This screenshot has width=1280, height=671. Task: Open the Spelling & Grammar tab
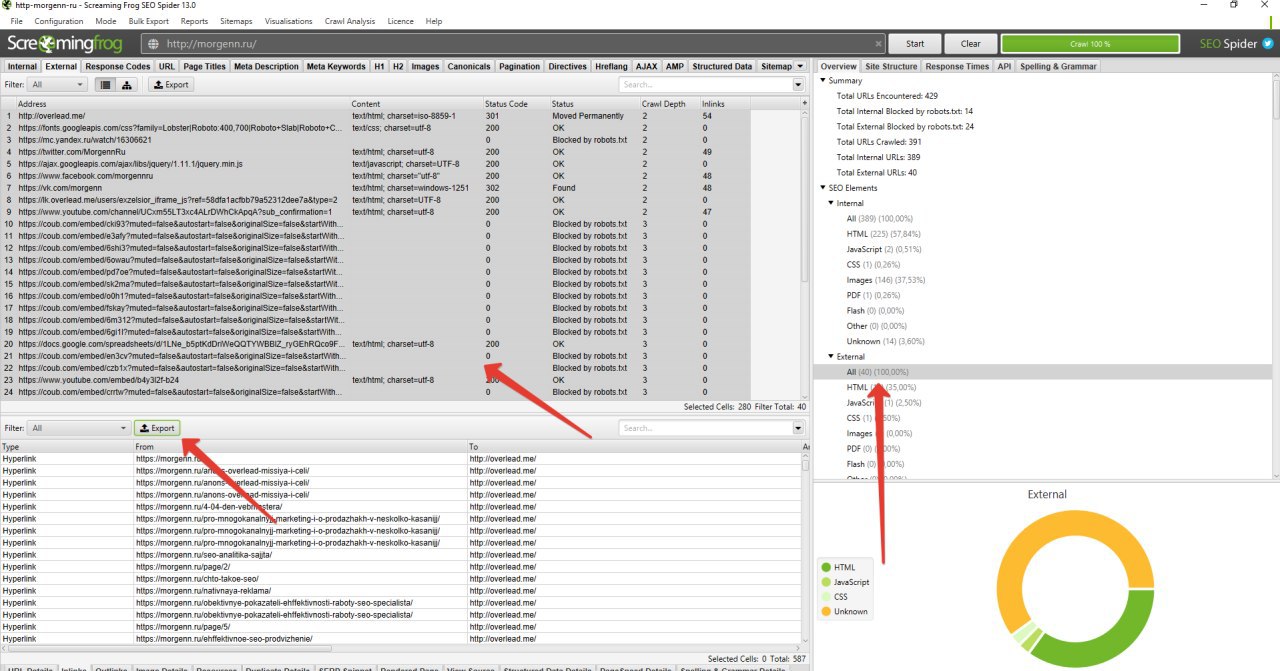pos(1057,66)
